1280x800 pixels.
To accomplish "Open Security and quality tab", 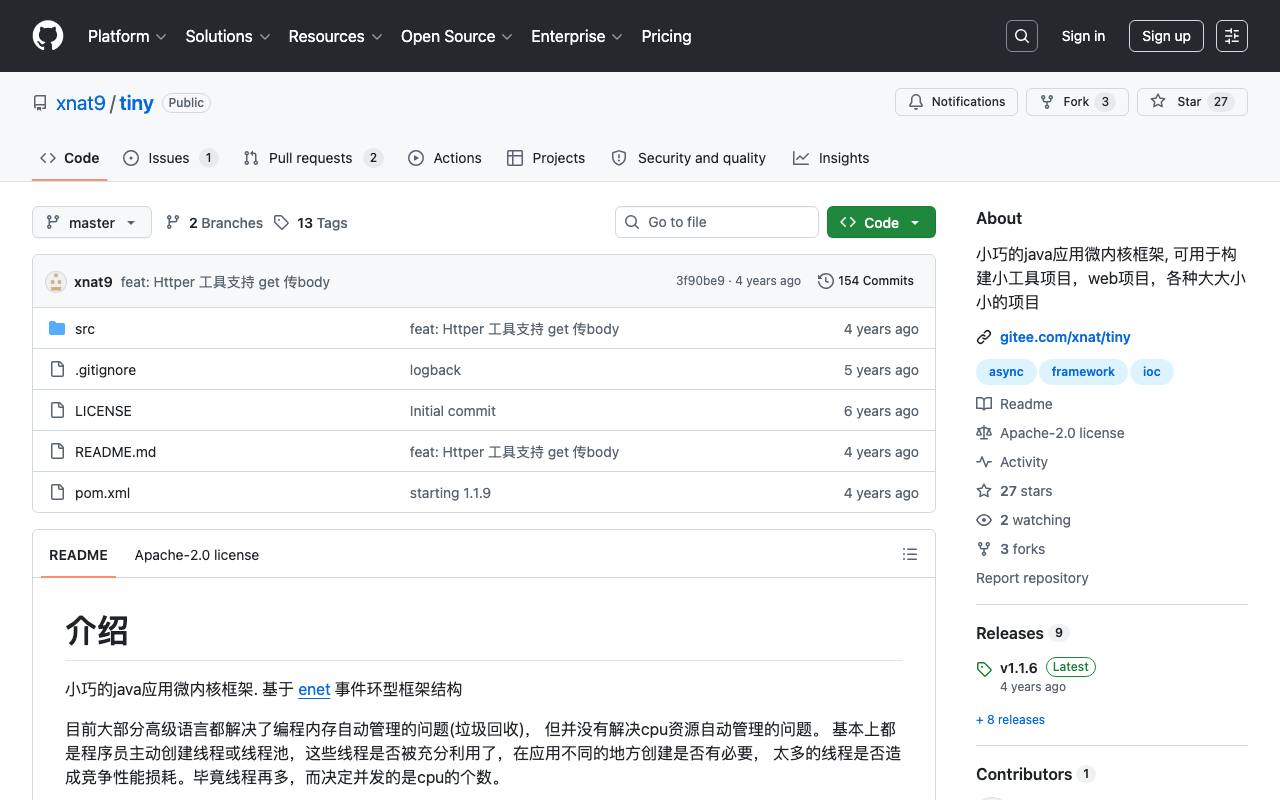I will click(x=688, y=158).
